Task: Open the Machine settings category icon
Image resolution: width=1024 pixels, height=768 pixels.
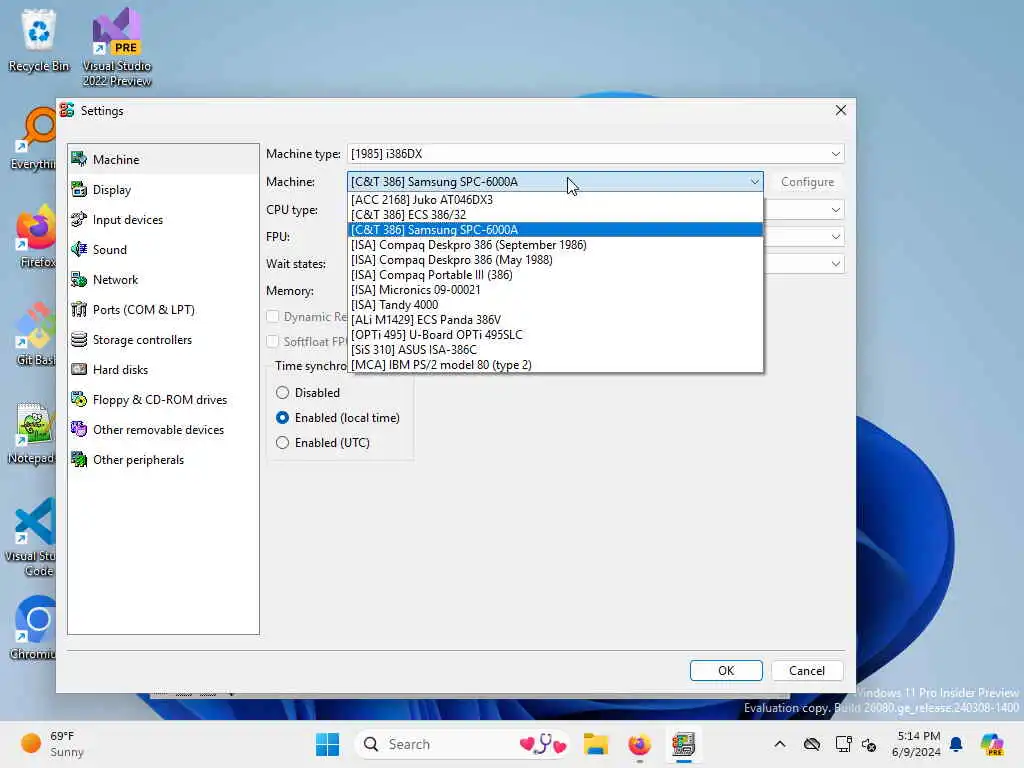Action: tap(79, 159)
